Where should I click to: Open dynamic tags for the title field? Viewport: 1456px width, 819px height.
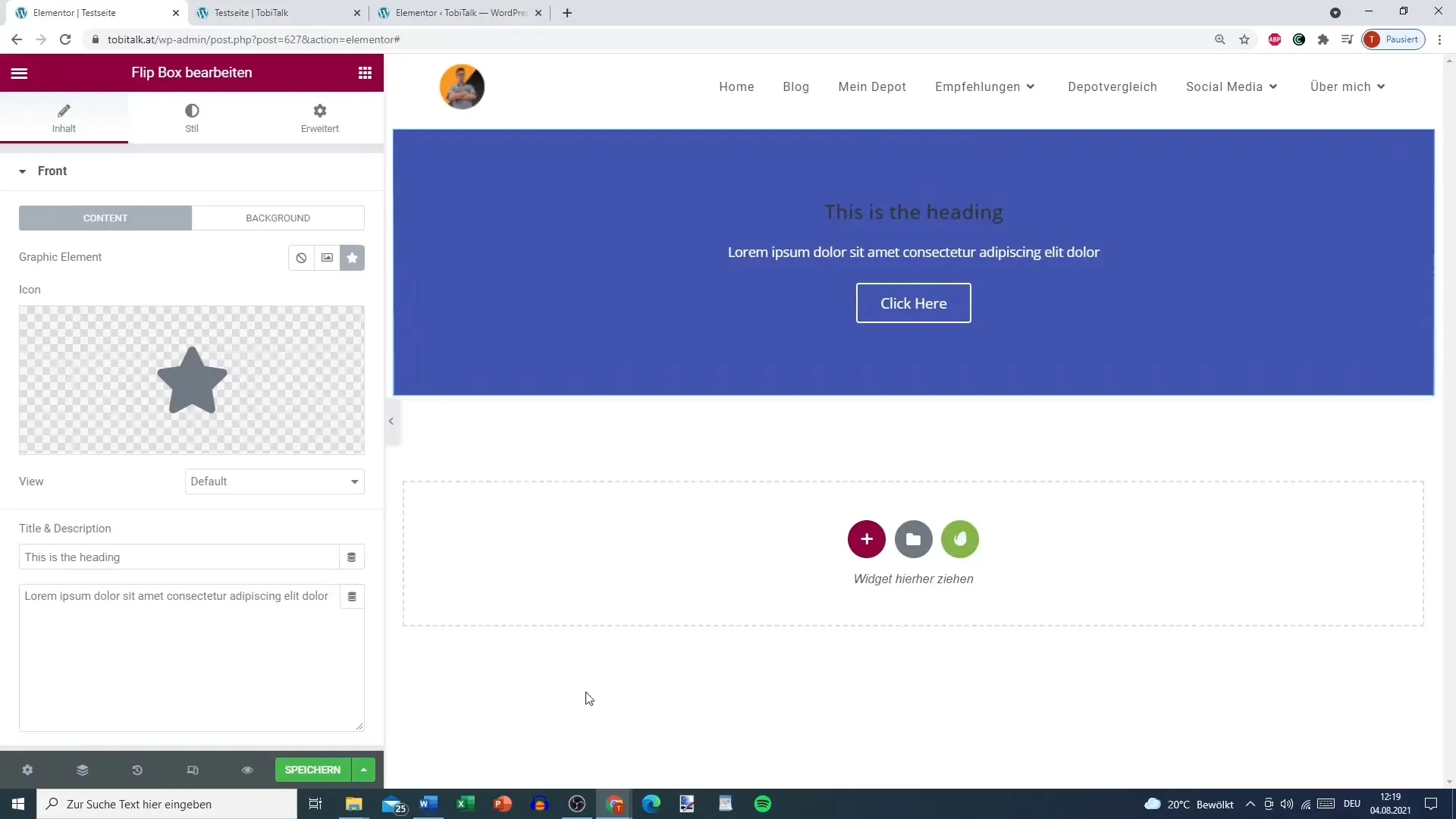[x=352, y=557]
